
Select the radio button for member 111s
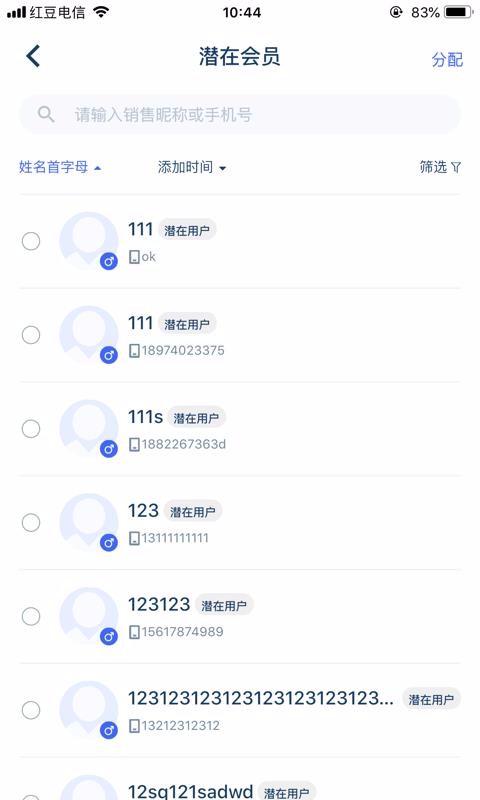[31, 429]
